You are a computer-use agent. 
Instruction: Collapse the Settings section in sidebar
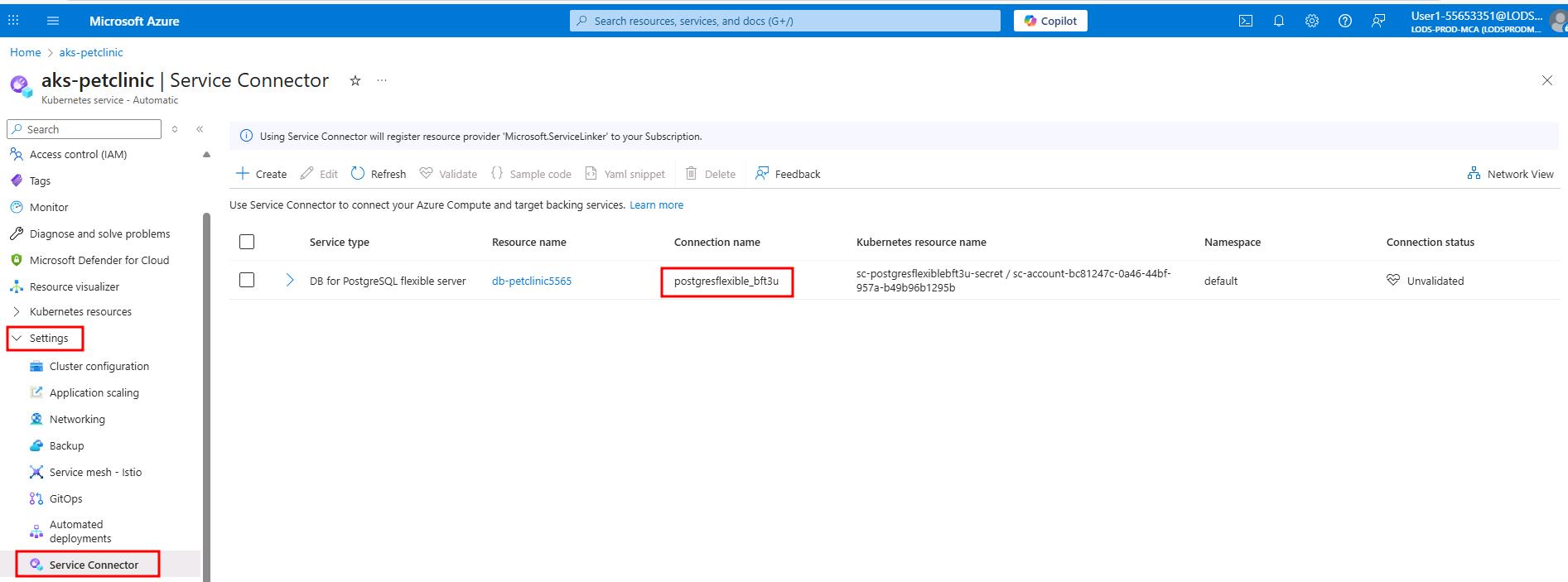(48, 338)
